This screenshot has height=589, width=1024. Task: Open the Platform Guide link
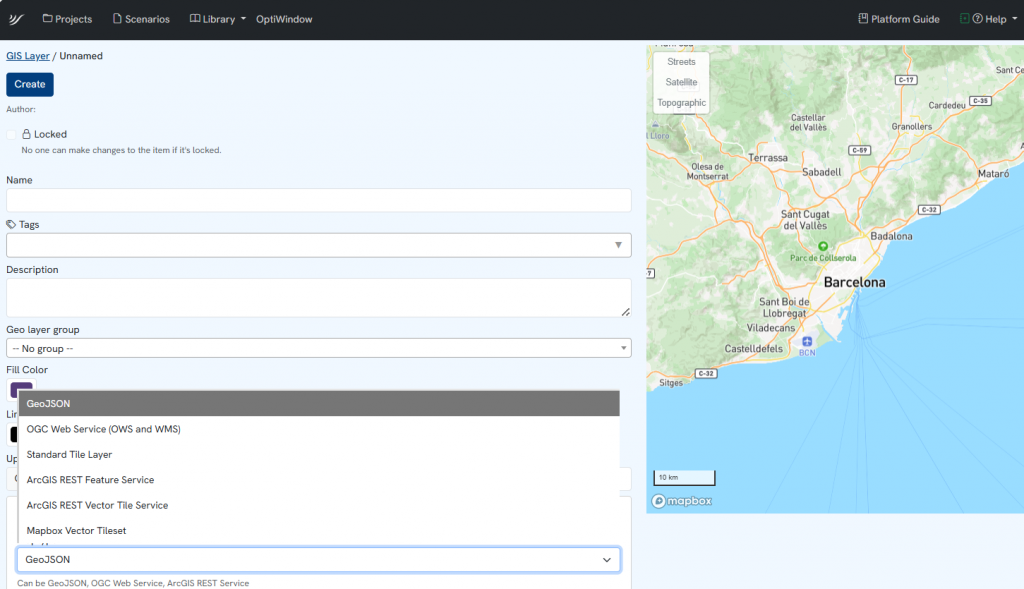(899, 19)
